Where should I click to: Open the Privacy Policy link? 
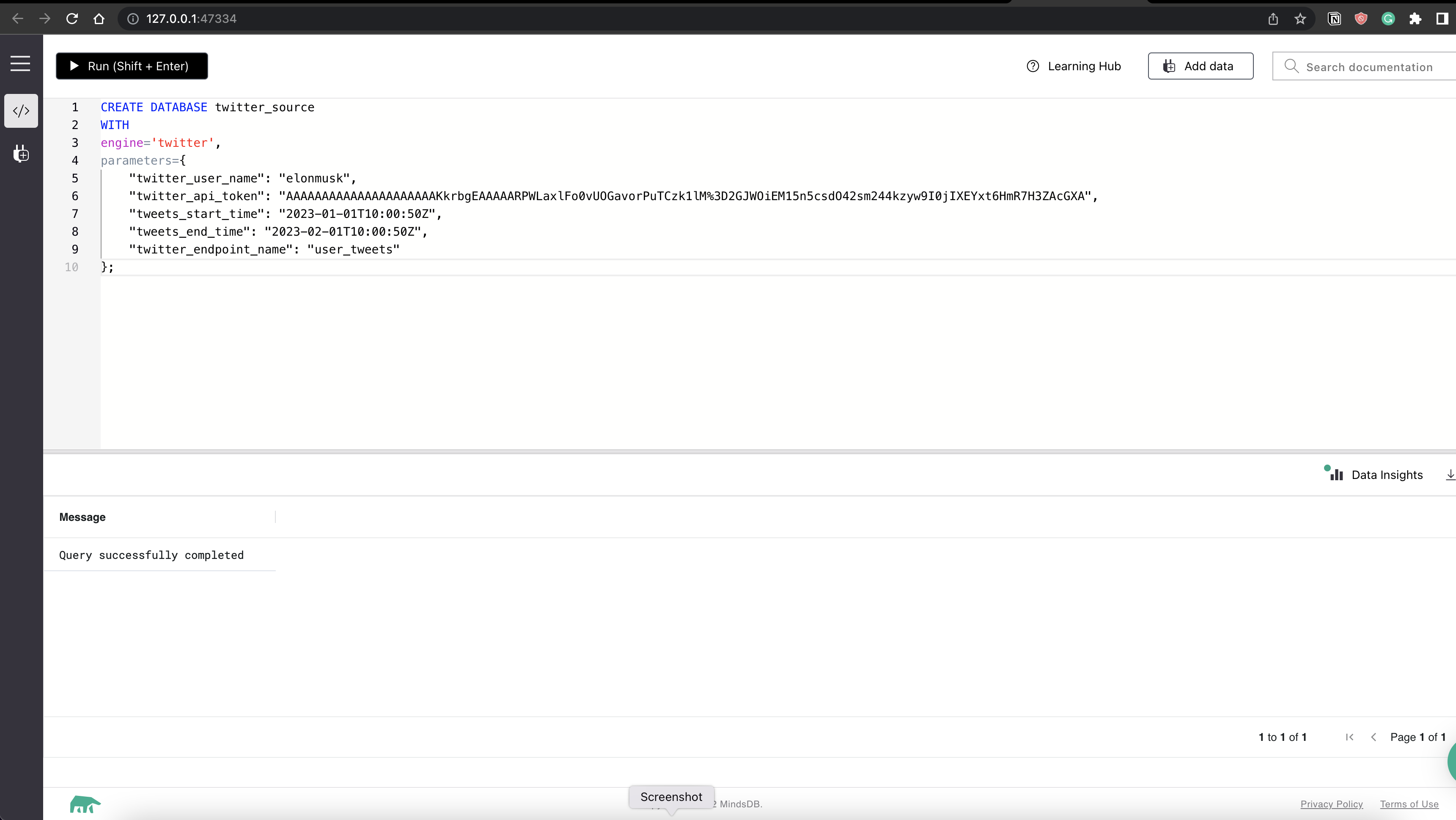pyautogui.click(x=1331, y=804)
